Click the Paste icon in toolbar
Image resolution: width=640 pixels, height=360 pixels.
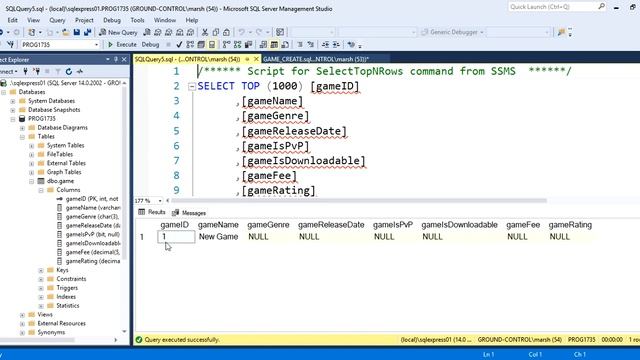(x=227, y=32)
